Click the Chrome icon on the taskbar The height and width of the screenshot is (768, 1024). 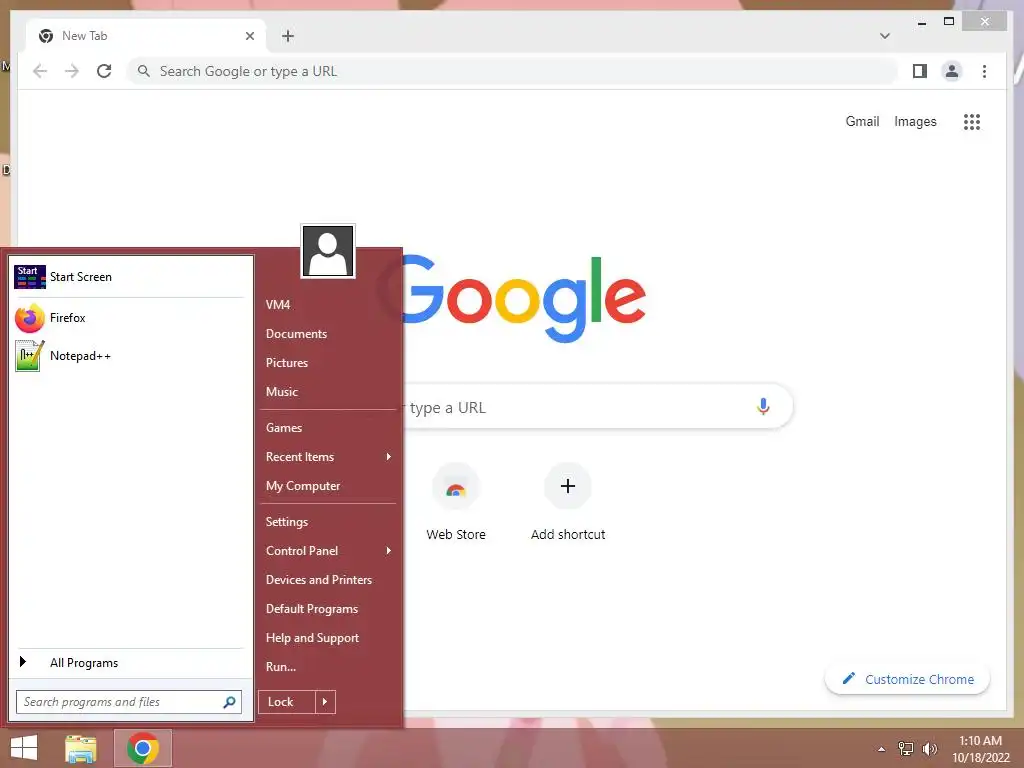point(143,748)
